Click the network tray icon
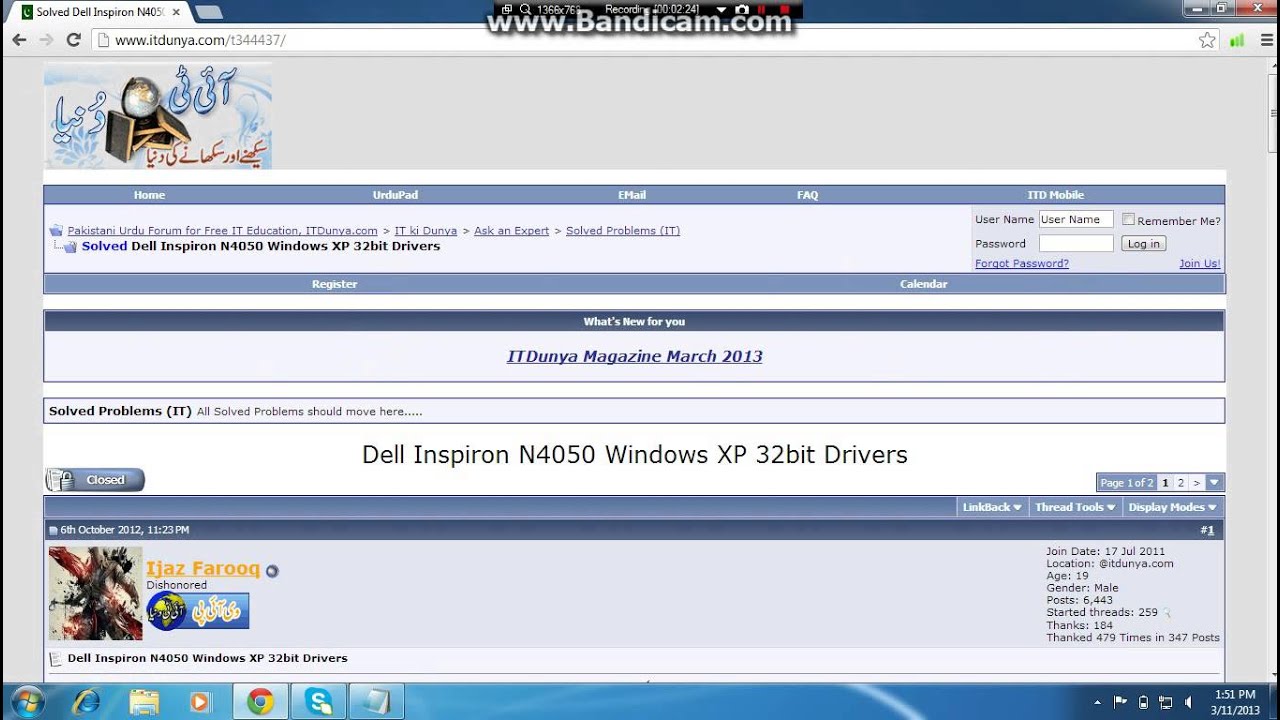The image size is (1280, 720). pos(1165,702)
